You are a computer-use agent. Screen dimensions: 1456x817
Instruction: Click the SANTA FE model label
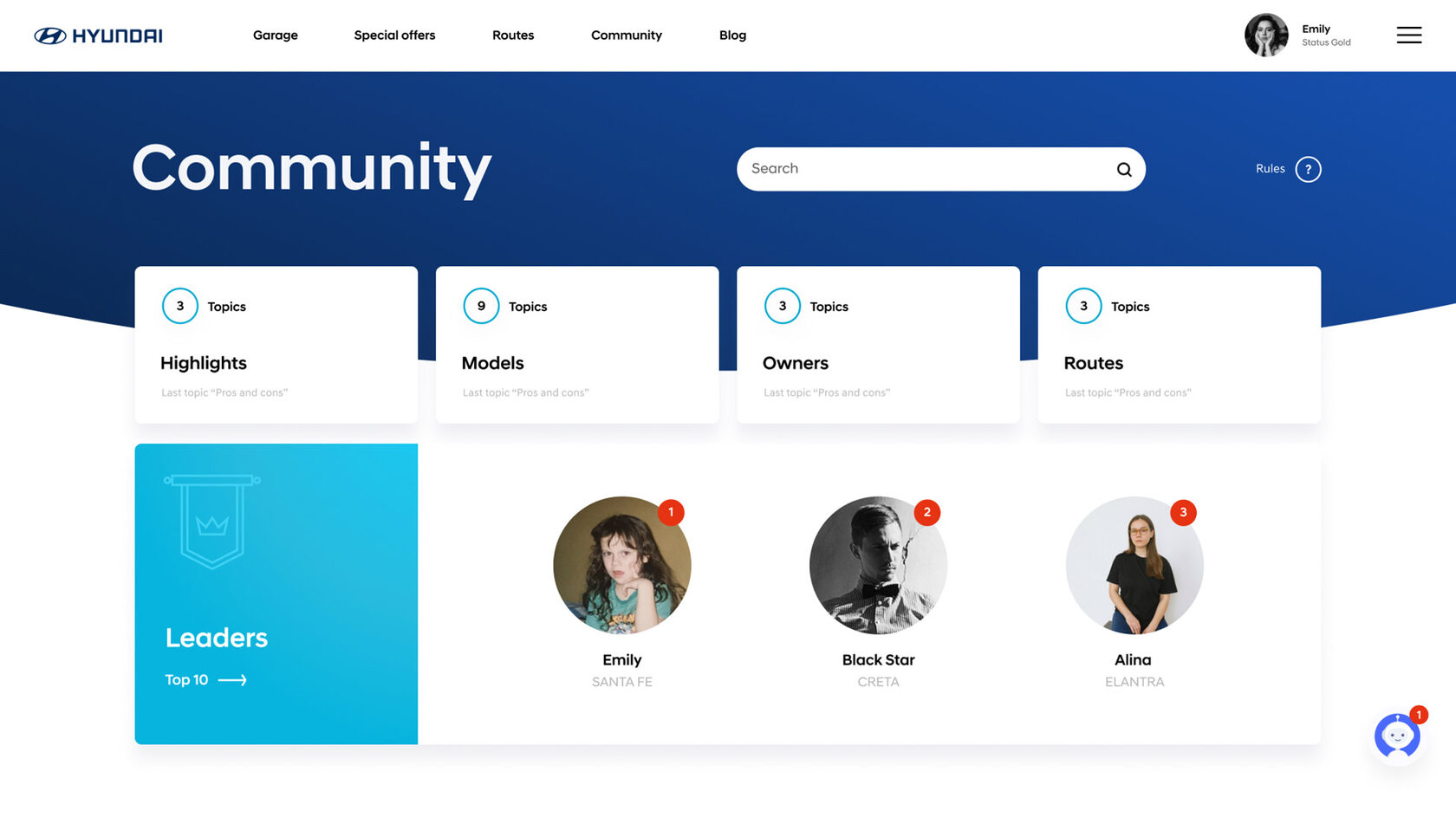pyautogui.click(x=622, y=682)
